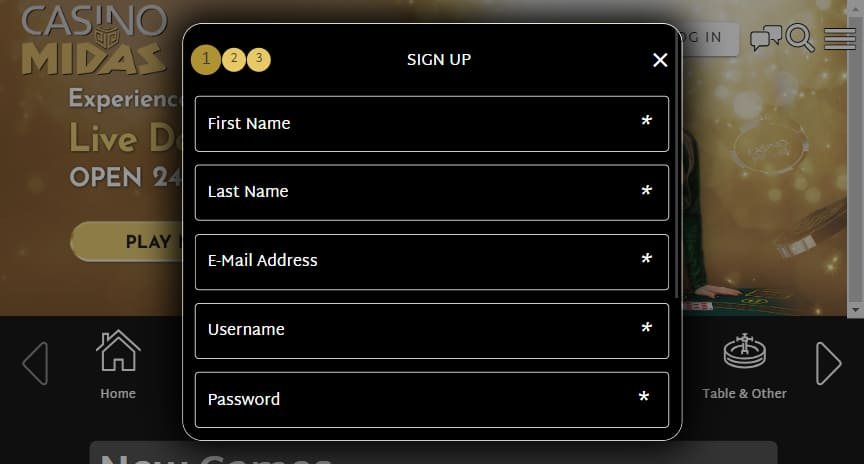The image size is (864, 464).
Task: Focus the Last Name field
Action: tap(432, 192)
